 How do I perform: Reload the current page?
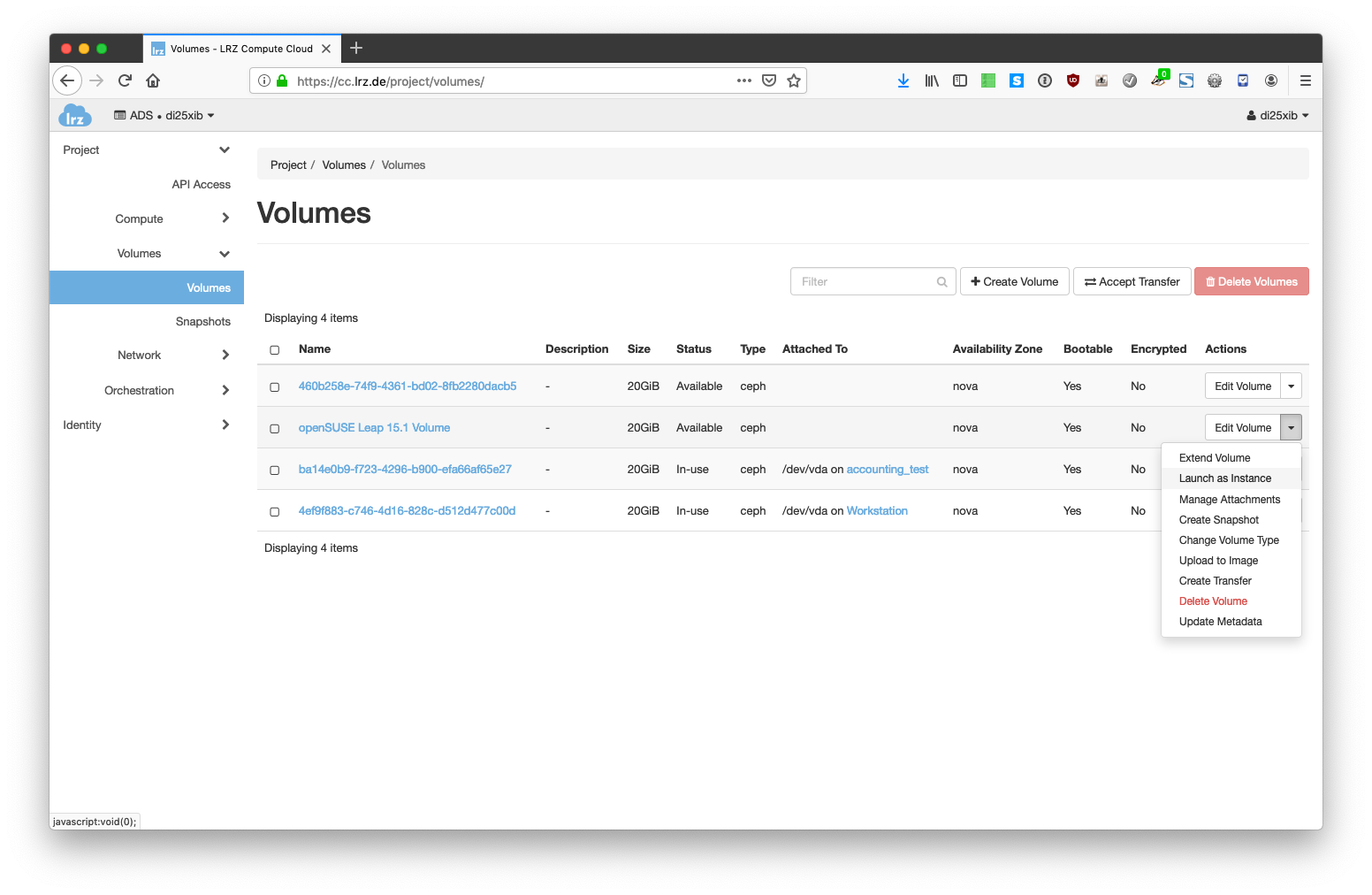125,80
